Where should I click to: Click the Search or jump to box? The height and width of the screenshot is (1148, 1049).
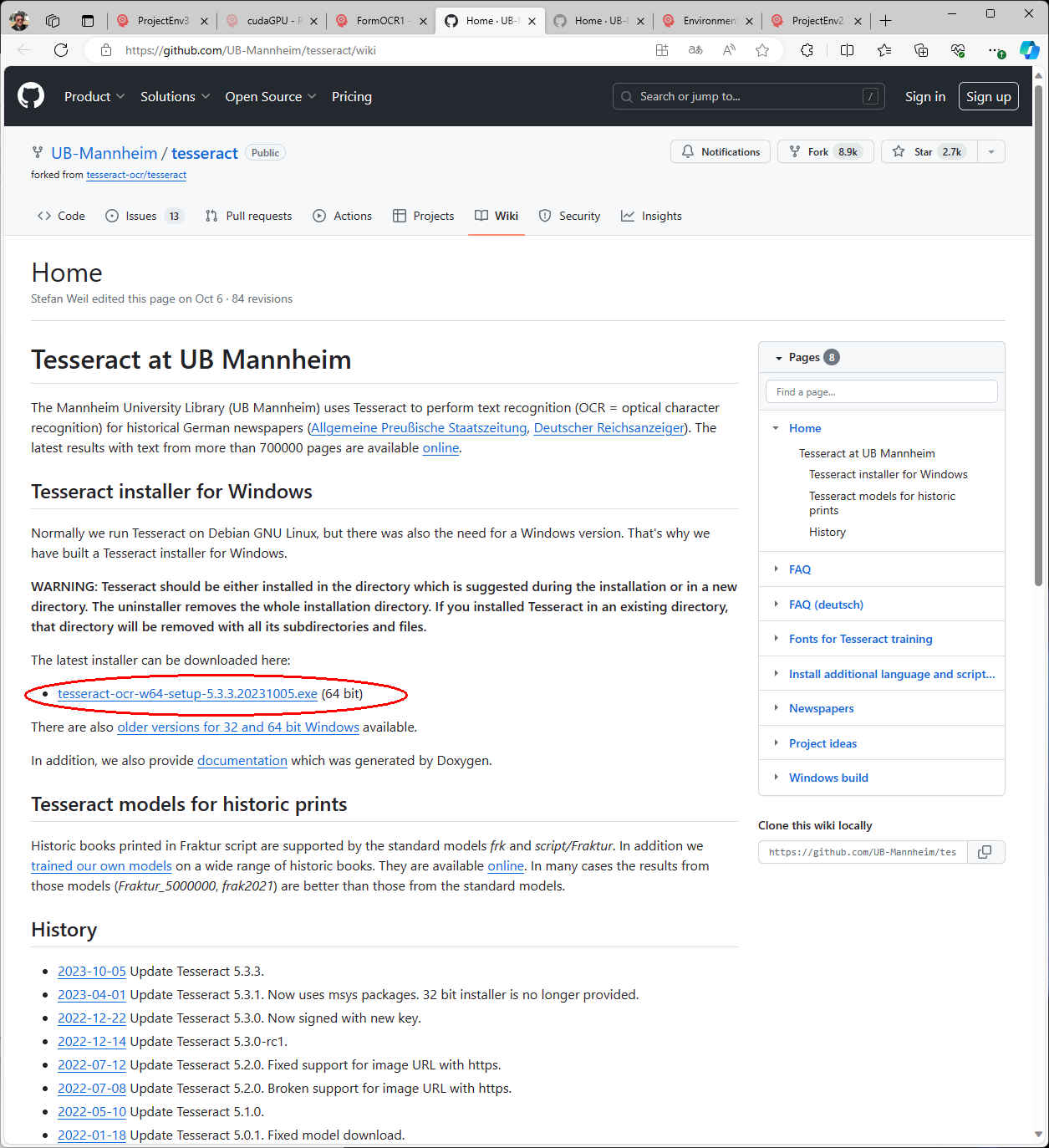click(748, 96)
